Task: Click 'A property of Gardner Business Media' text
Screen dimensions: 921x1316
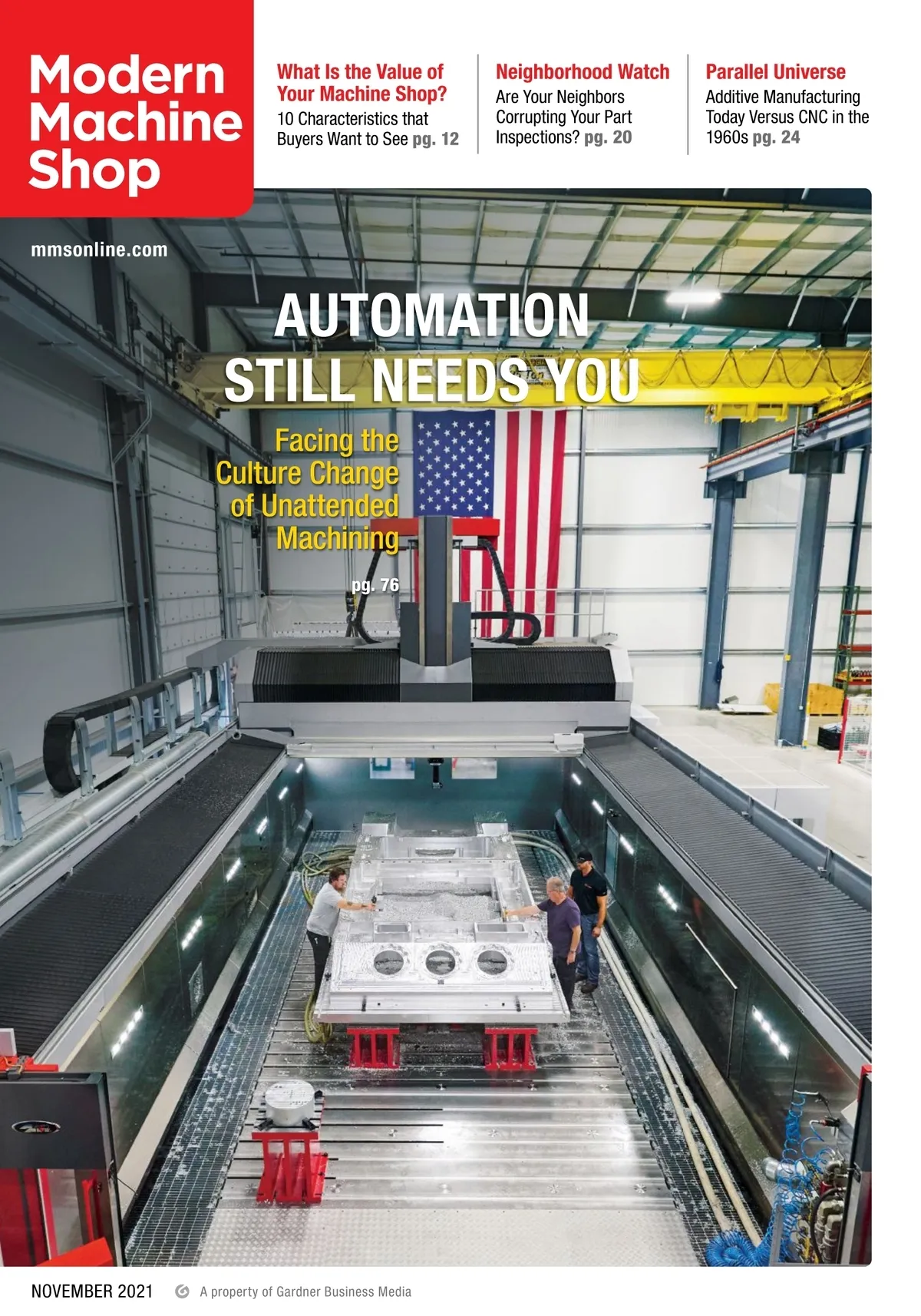Action: 305,1292
